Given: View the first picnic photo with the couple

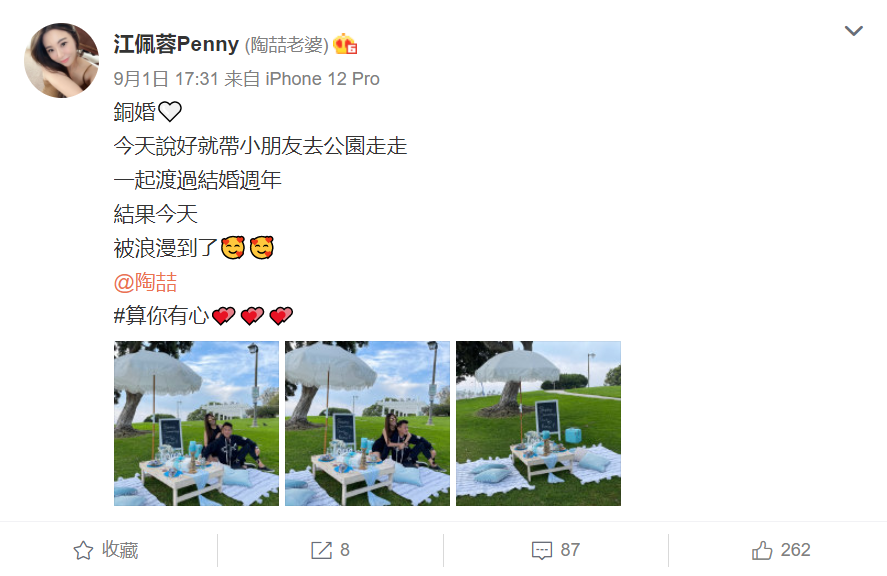Looking at the screenshot, I should [x=196, y=423].
